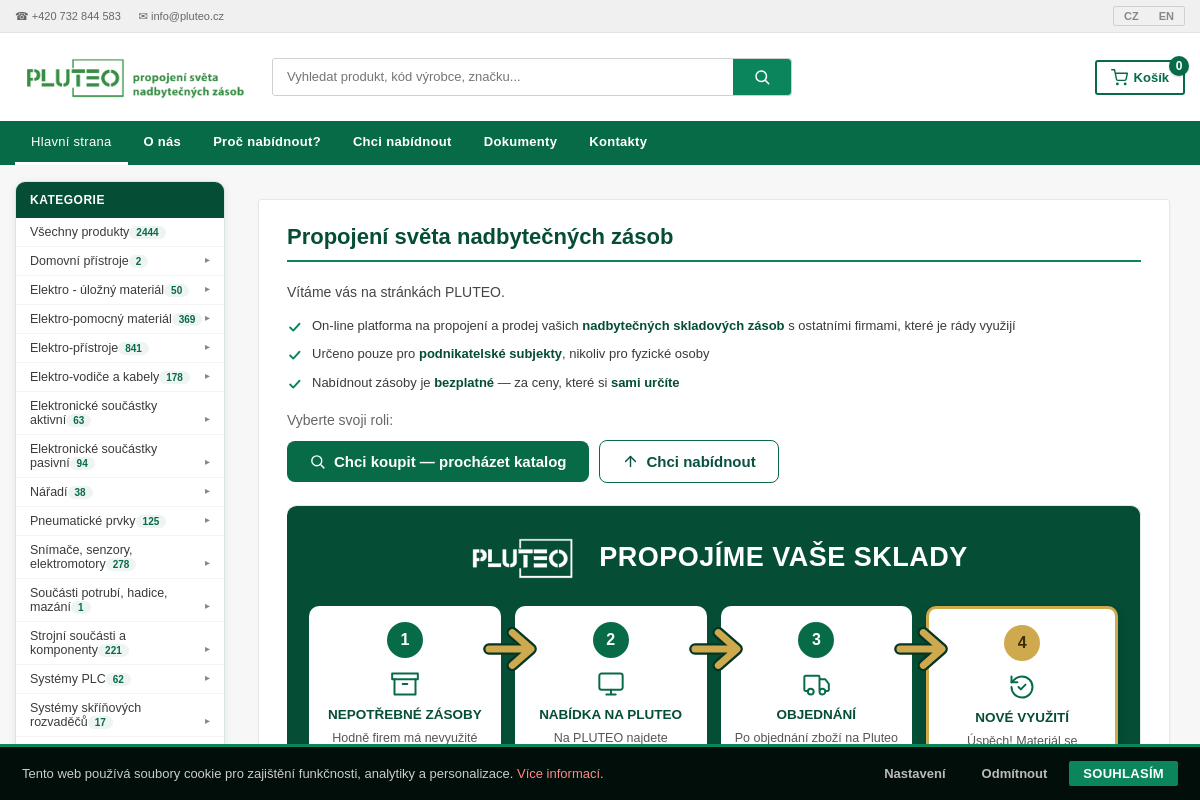Open O nás menu item
The height and width of the screenshot is (800, 1200).
pos(162,142)
